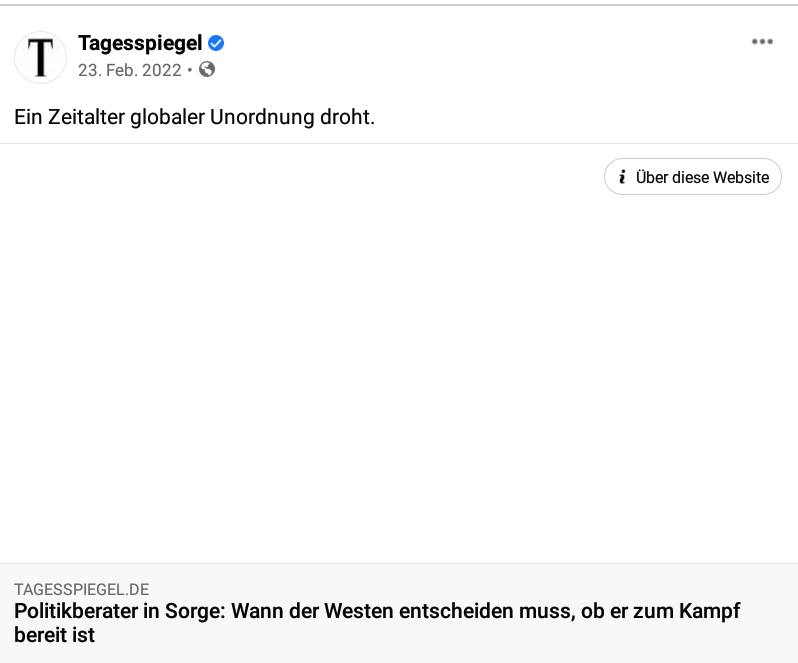Click the blank link preview image area
This screenshot has width=798, height=663.
pyautogui.click(x=399, y=353)
